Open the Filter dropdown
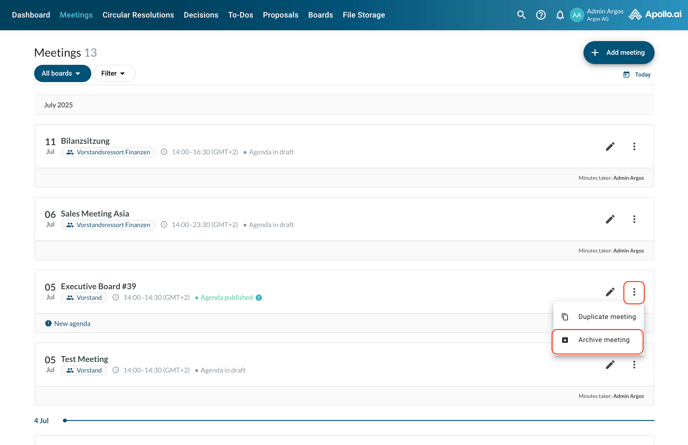The width and height of the screenshot is (688, 445). 114,73
